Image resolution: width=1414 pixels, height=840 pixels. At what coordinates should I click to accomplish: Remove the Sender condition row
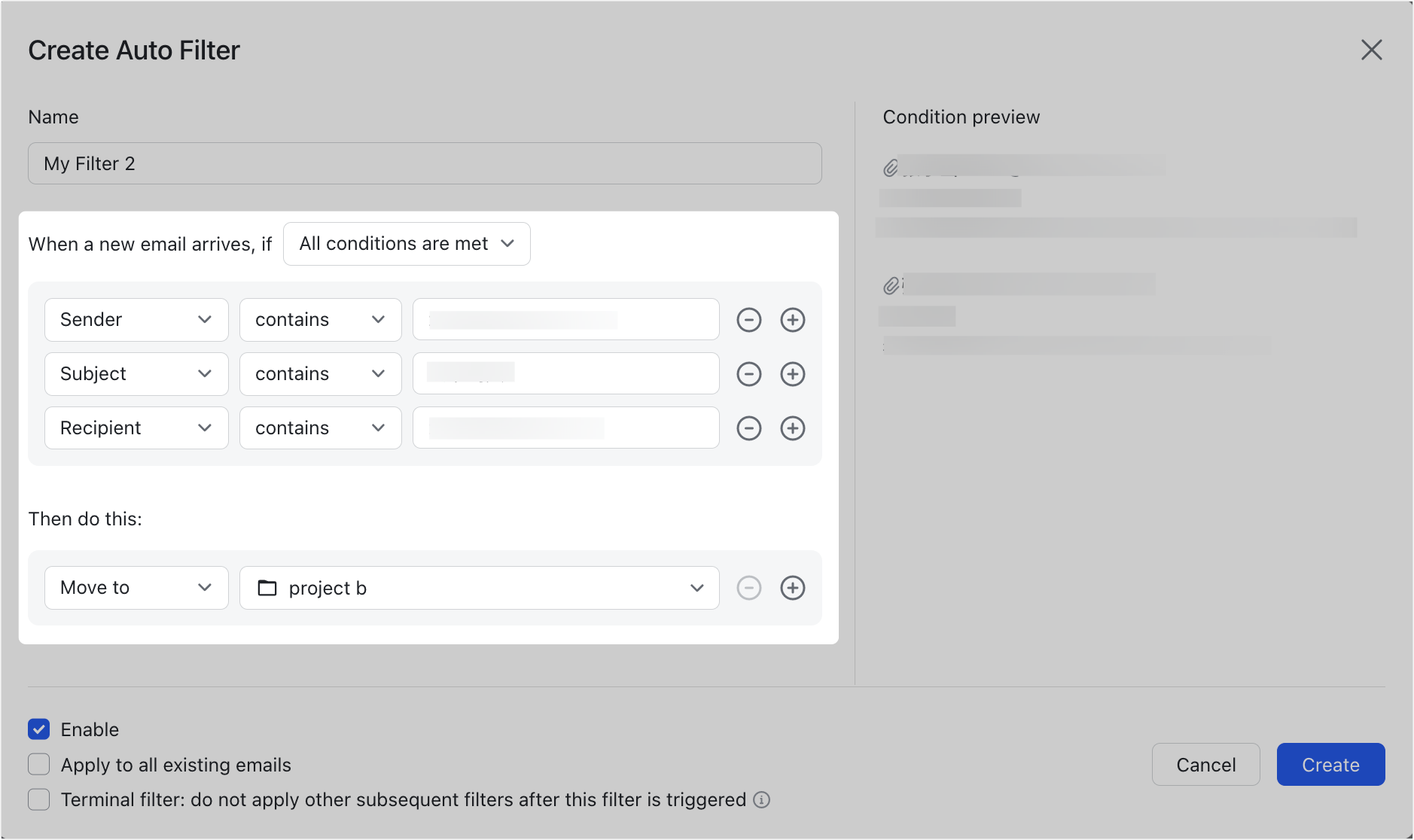point(748,319)
